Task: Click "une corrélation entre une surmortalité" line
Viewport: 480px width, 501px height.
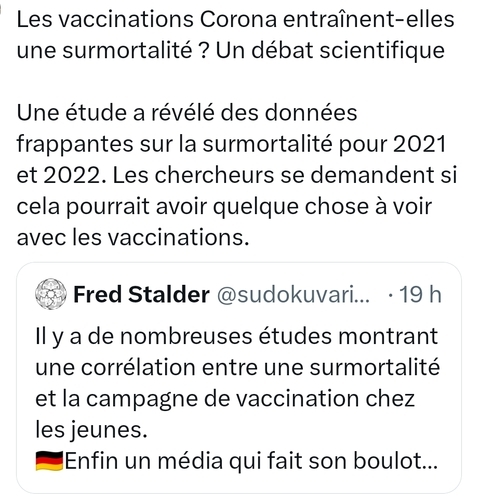Action: point(238,367)
